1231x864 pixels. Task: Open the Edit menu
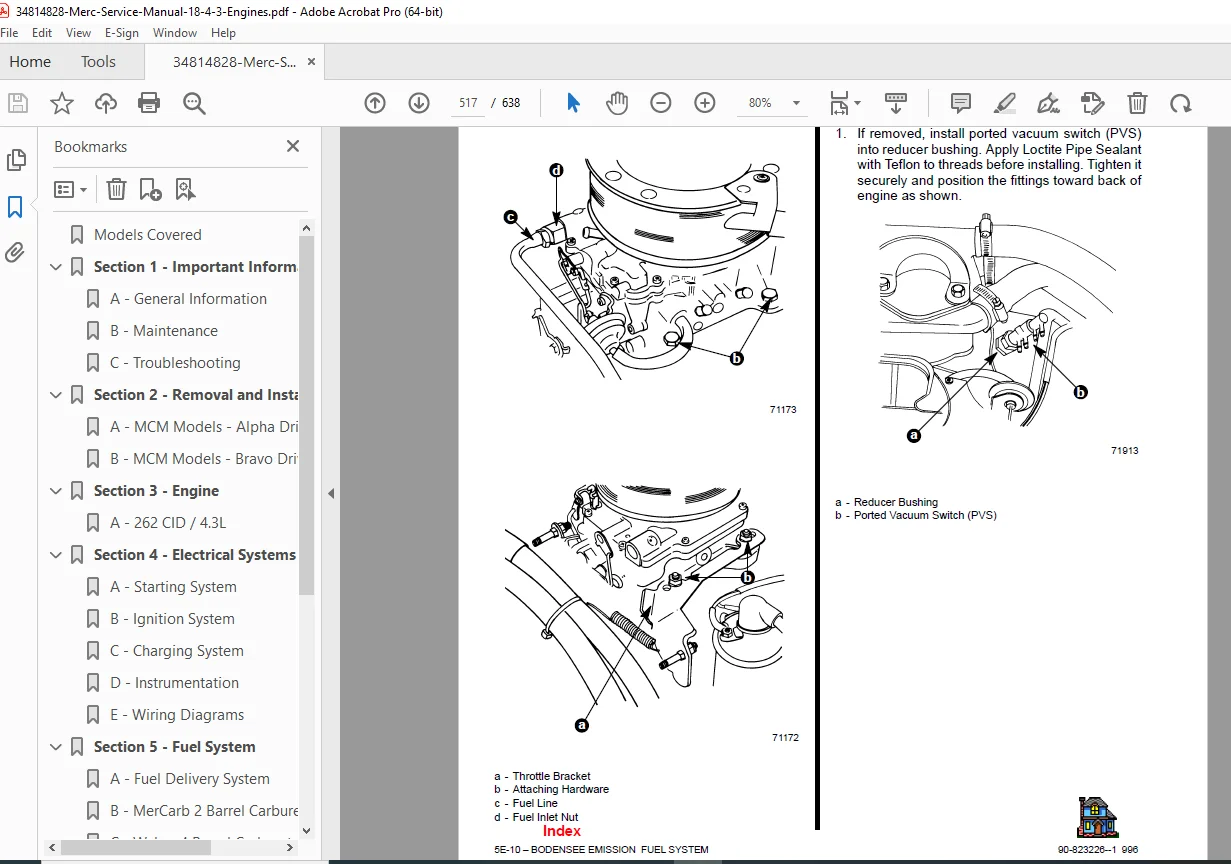42,33
